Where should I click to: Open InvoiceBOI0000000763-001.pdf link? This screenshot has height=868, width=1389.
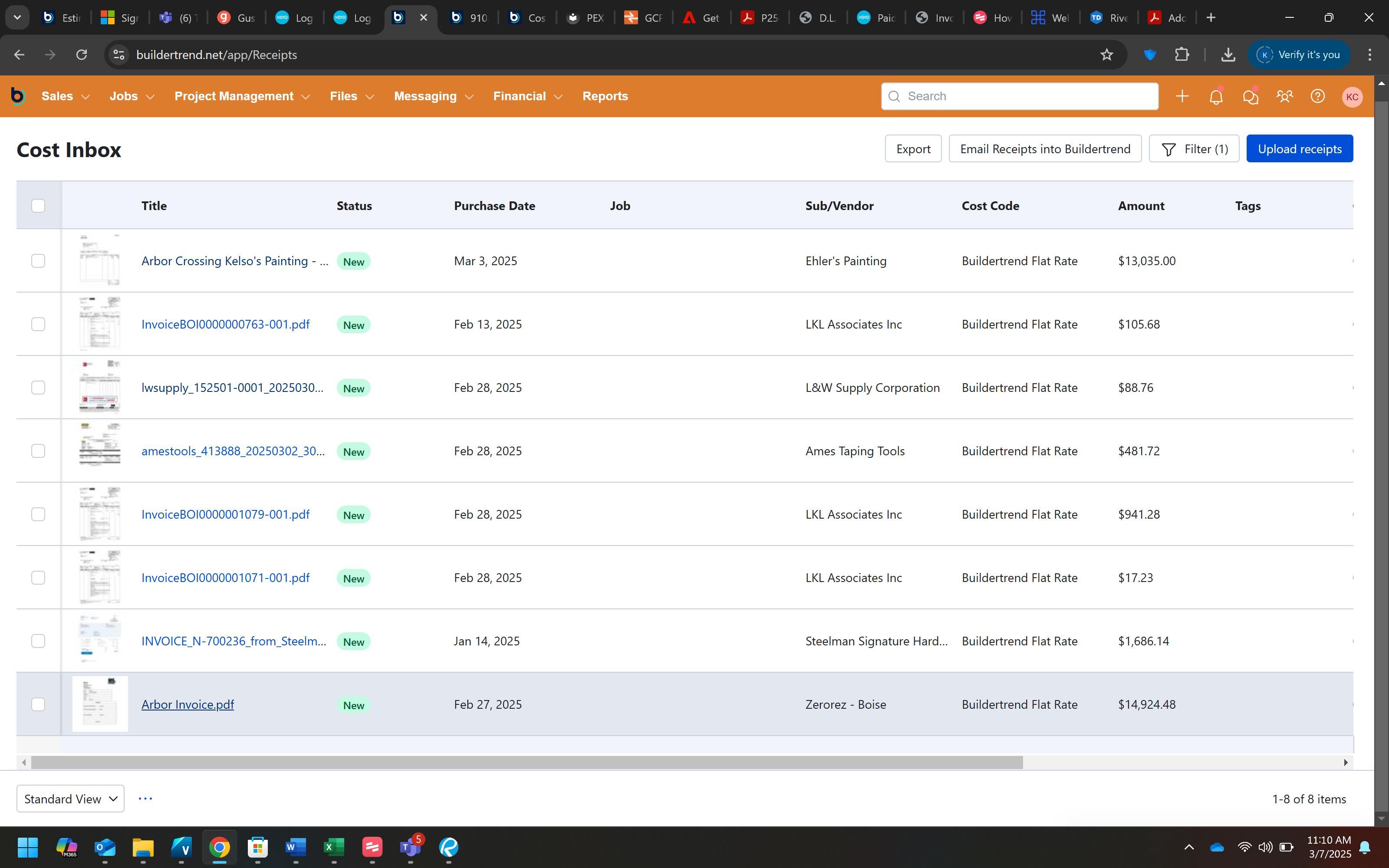[x=226, y=324]
